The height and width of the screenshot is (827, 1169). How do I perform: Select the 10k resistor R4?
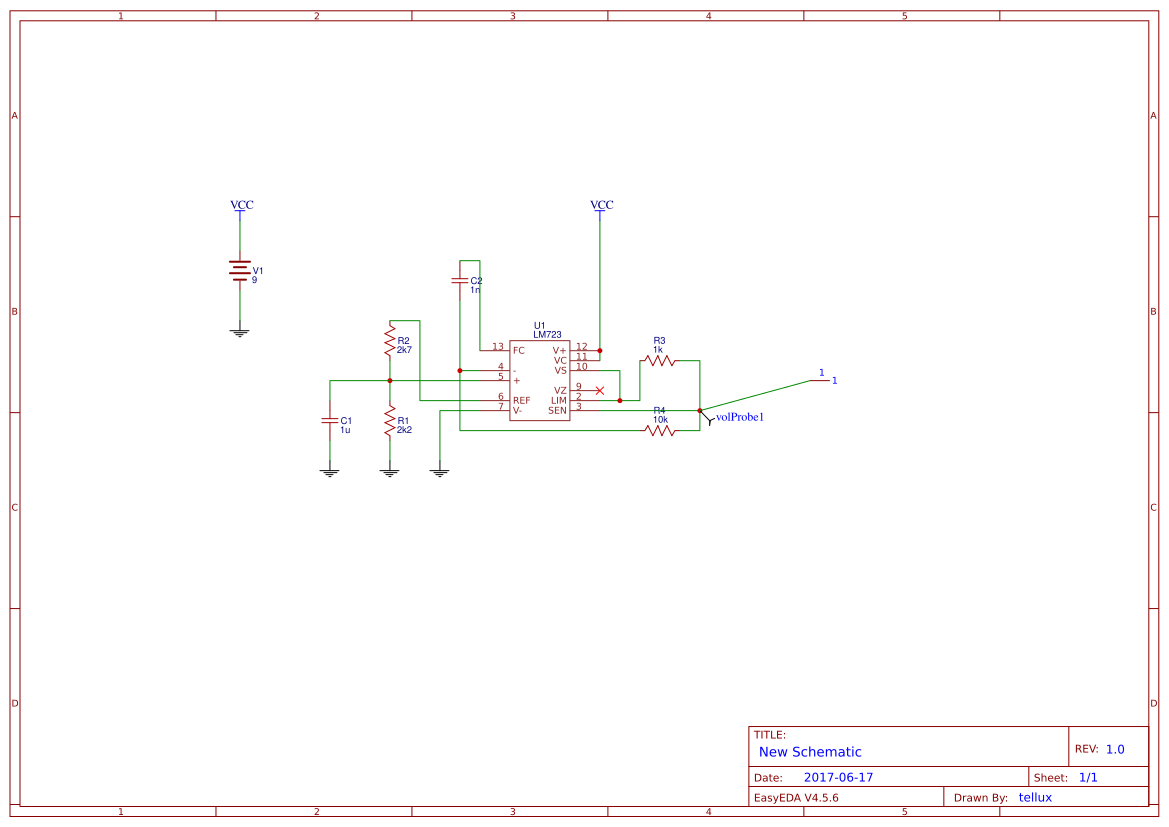[661, 428]
